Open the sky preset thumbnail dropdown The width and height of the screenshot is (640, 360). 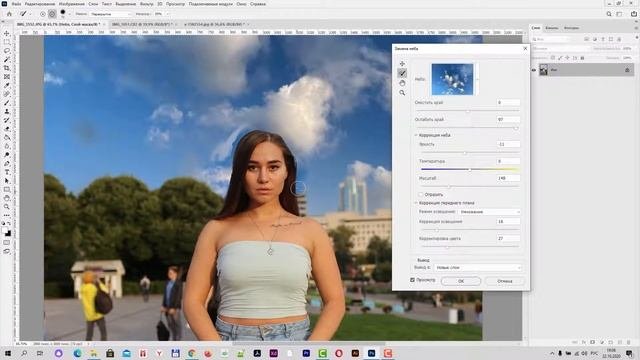click(x=477, y=79)
